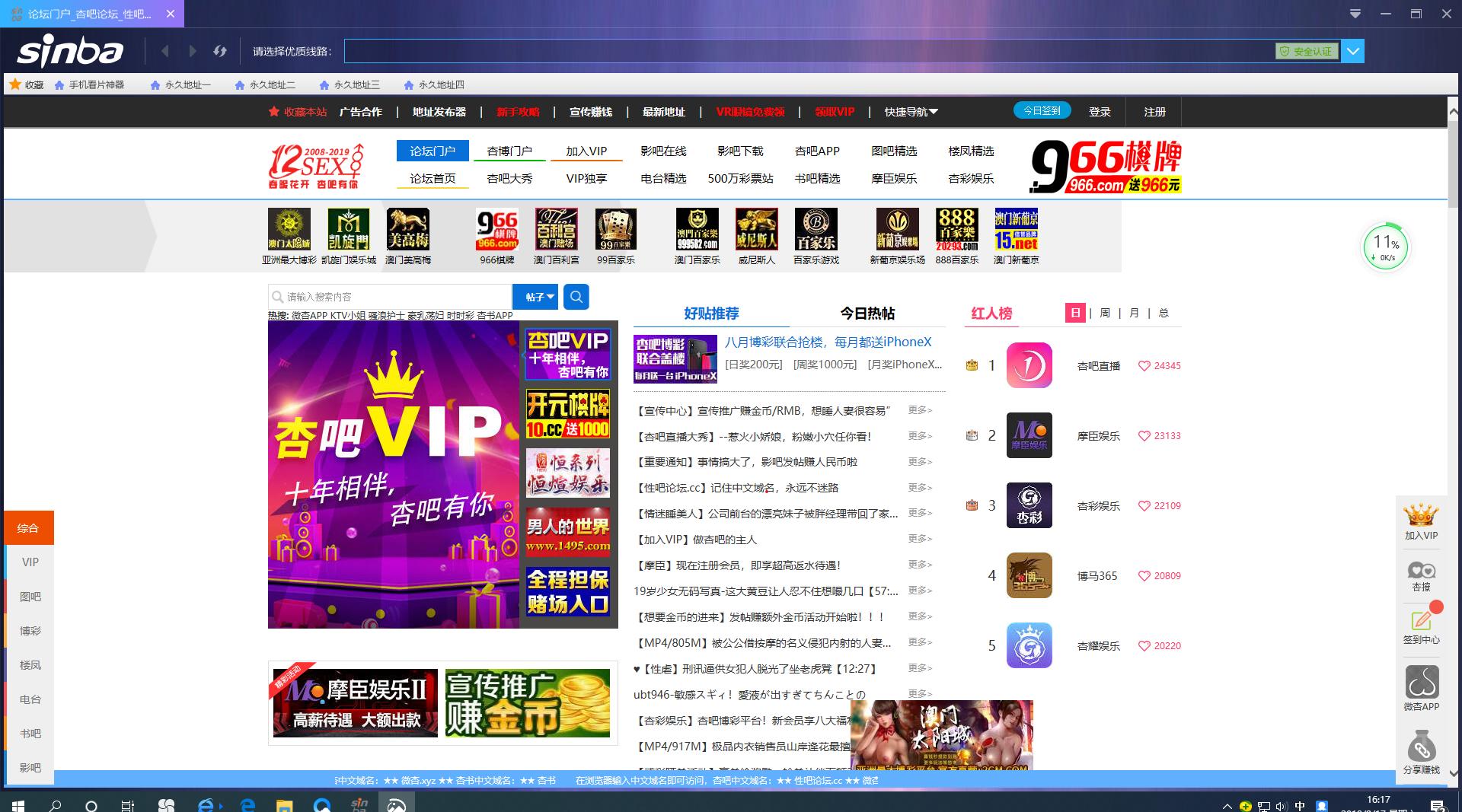The height and width of the screenshot is (812, 1462).
Task: Open the Windows Start menu
Action: pyautogui.click(x=18, y=804)
